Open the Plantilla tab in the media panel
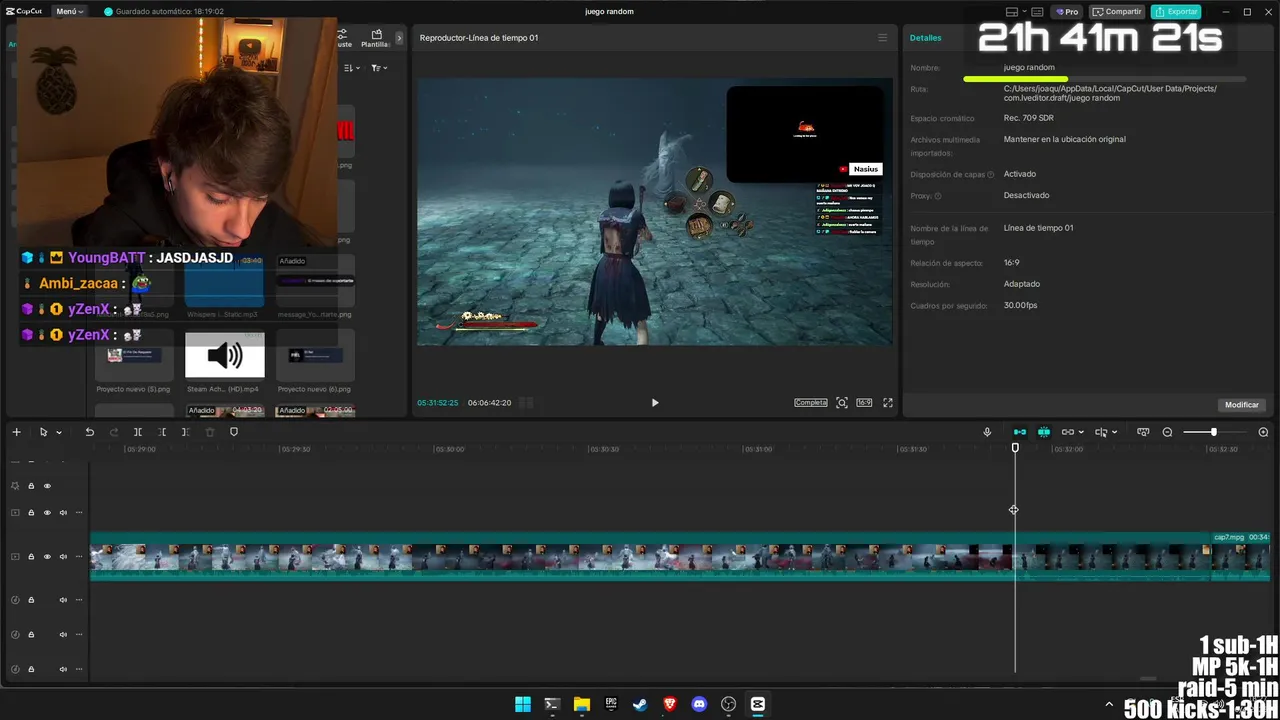This screenshot has height=720, width=1280. [376, 38]
